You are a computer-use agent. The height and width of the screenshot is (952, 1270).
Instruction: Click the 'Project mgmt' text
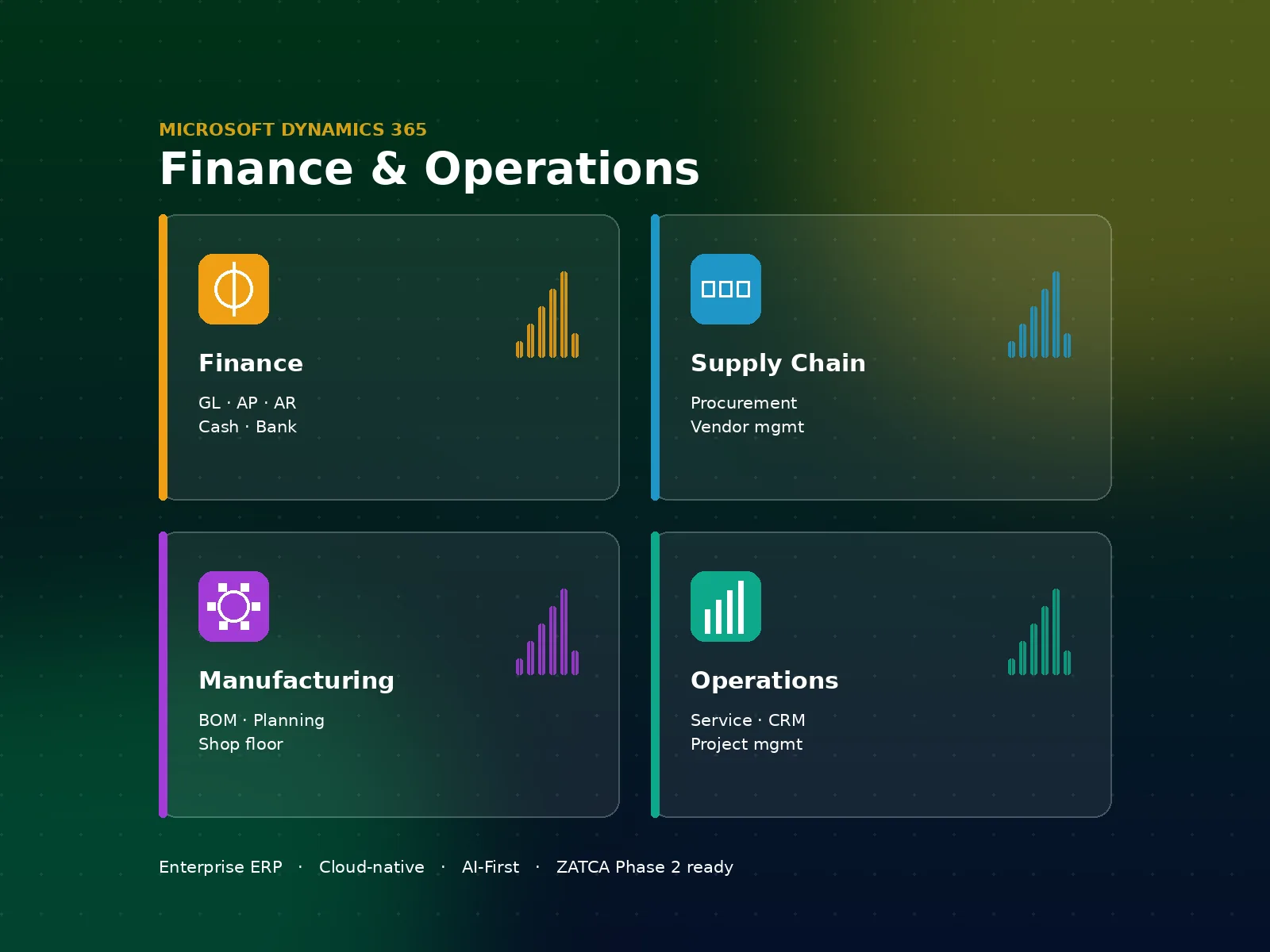coord(746,744)
